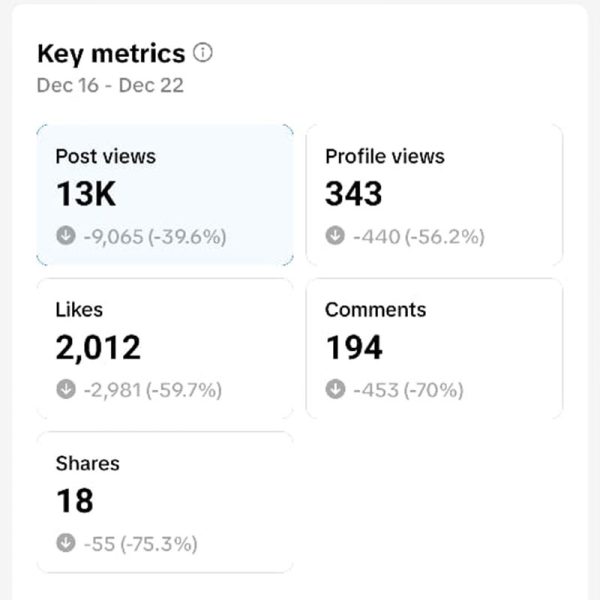Screen dimensions: 600x600
Task: Click the -453 (-70%) change text
Action: (408, 390)
